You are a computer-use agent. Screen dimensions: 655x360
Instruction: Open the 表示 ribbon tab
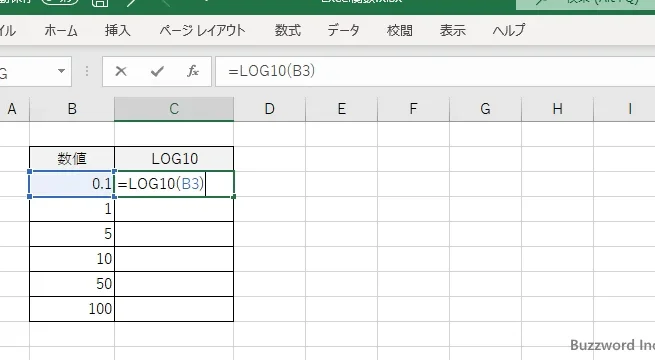452,30
